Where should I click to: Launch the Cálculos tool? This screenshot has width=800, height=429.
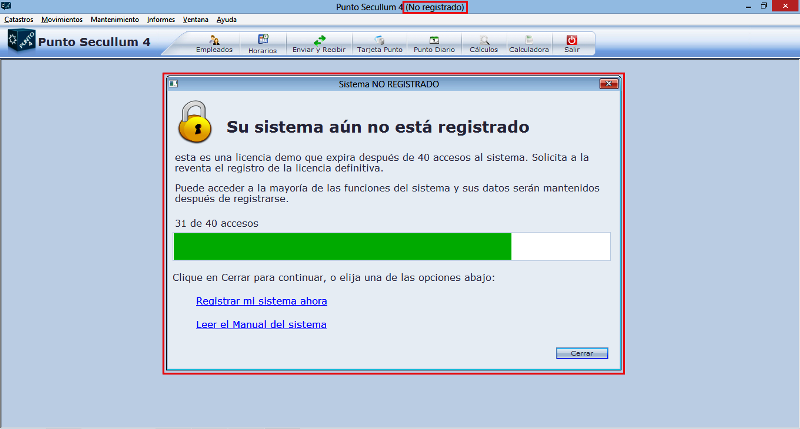pyautogui.click(x=484, y=44)
